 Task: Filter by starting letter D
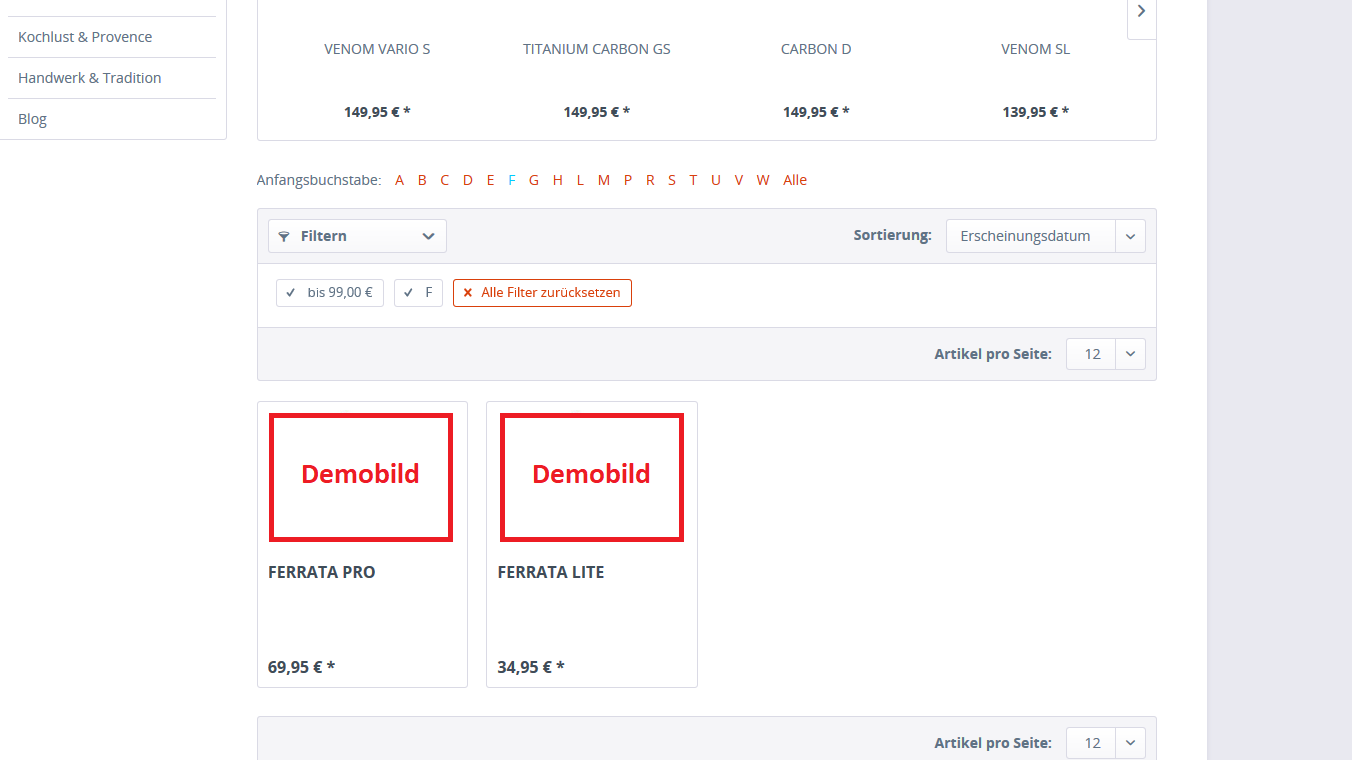[467, 180]
